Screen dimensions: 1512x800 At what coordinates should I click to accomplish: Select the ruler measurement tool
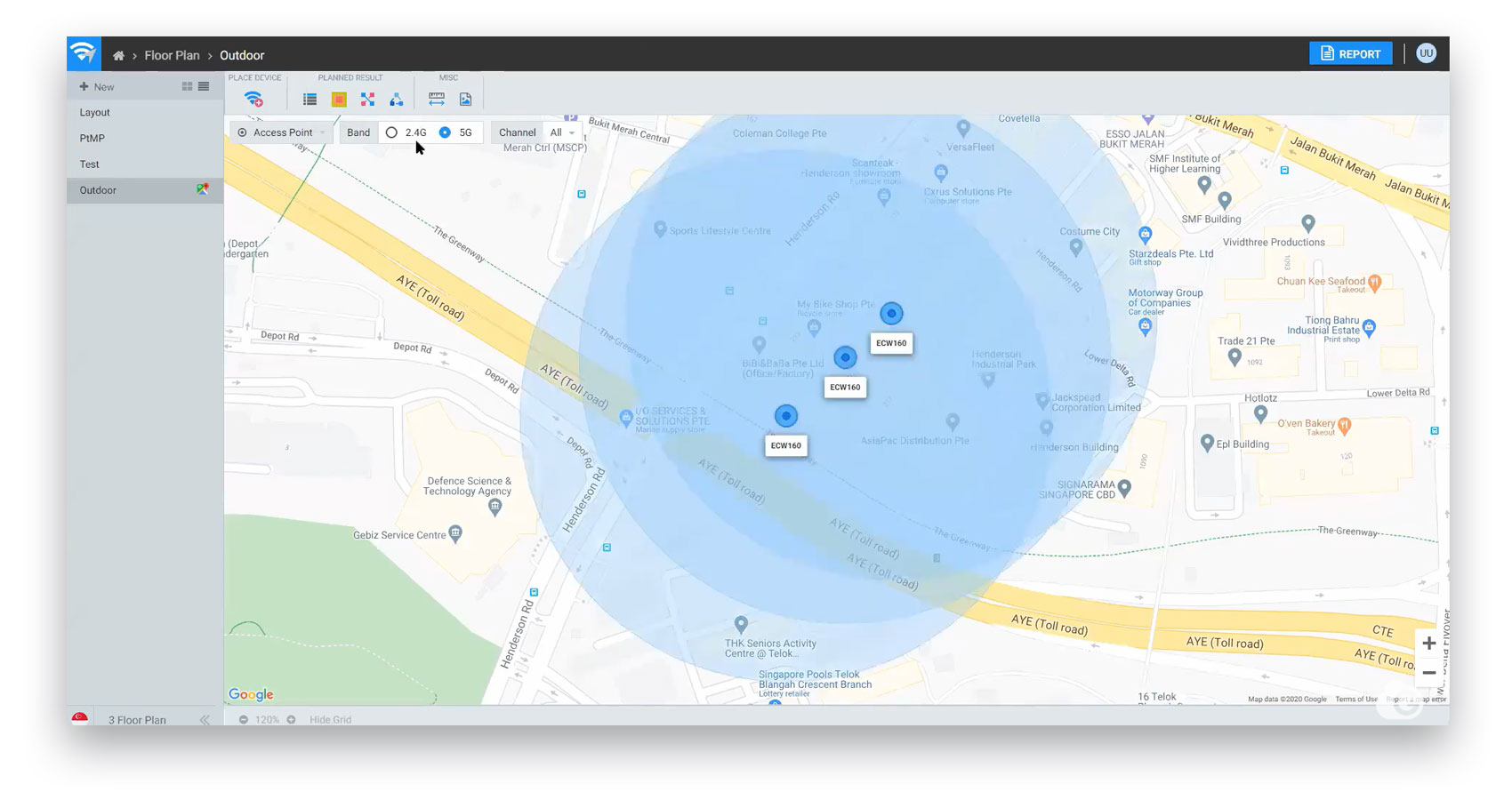[436, 100]
